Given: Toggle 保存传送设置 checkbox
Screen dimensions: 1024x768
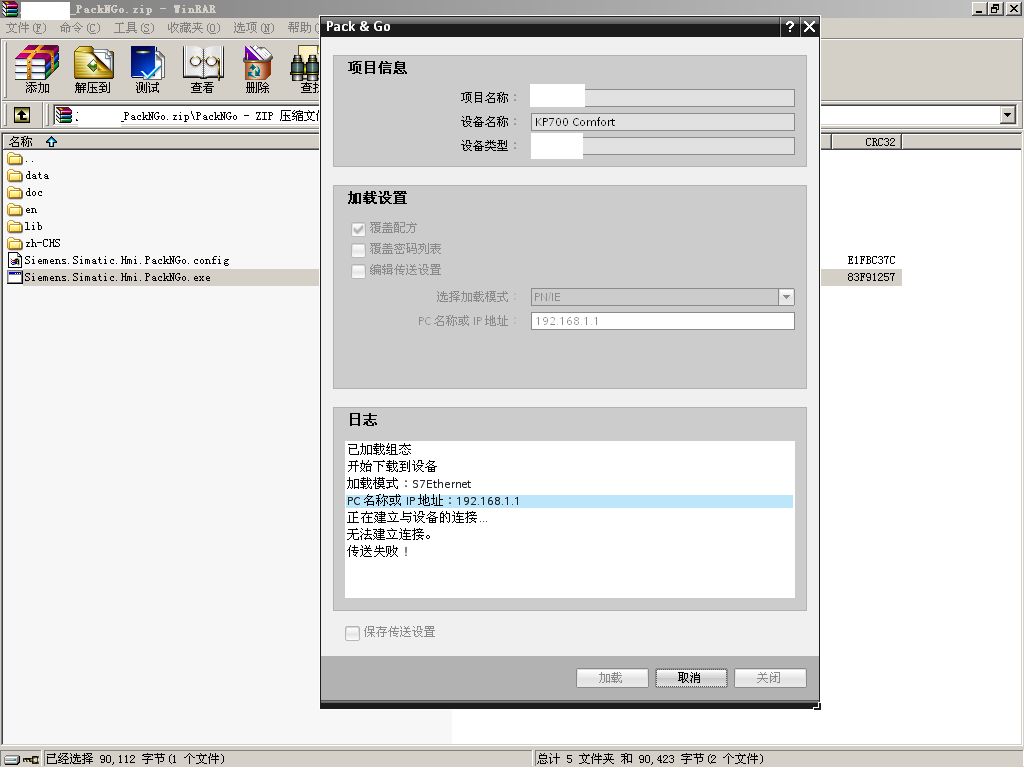Looking at the screenshot, I should [x=353, y=633].
